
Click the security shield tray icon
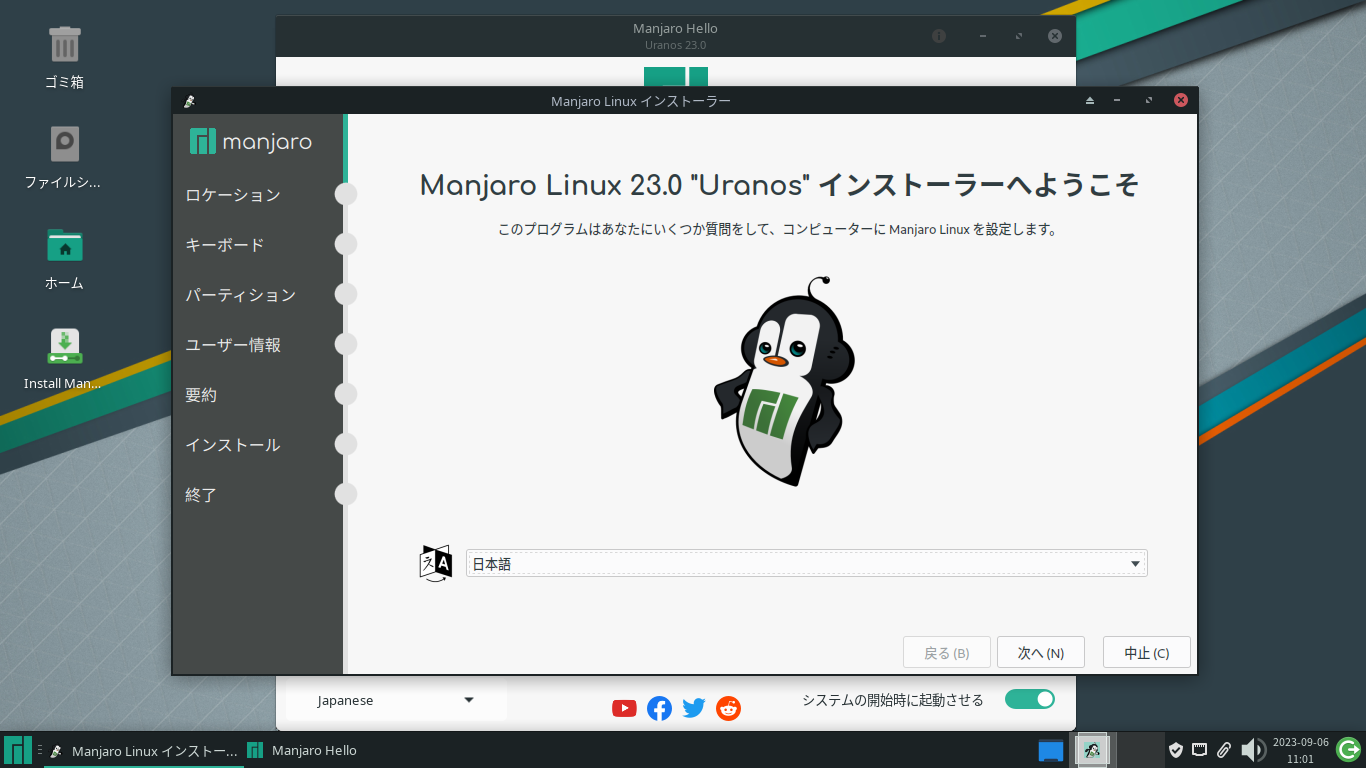pyautogui.click(x=1176, y=750)
